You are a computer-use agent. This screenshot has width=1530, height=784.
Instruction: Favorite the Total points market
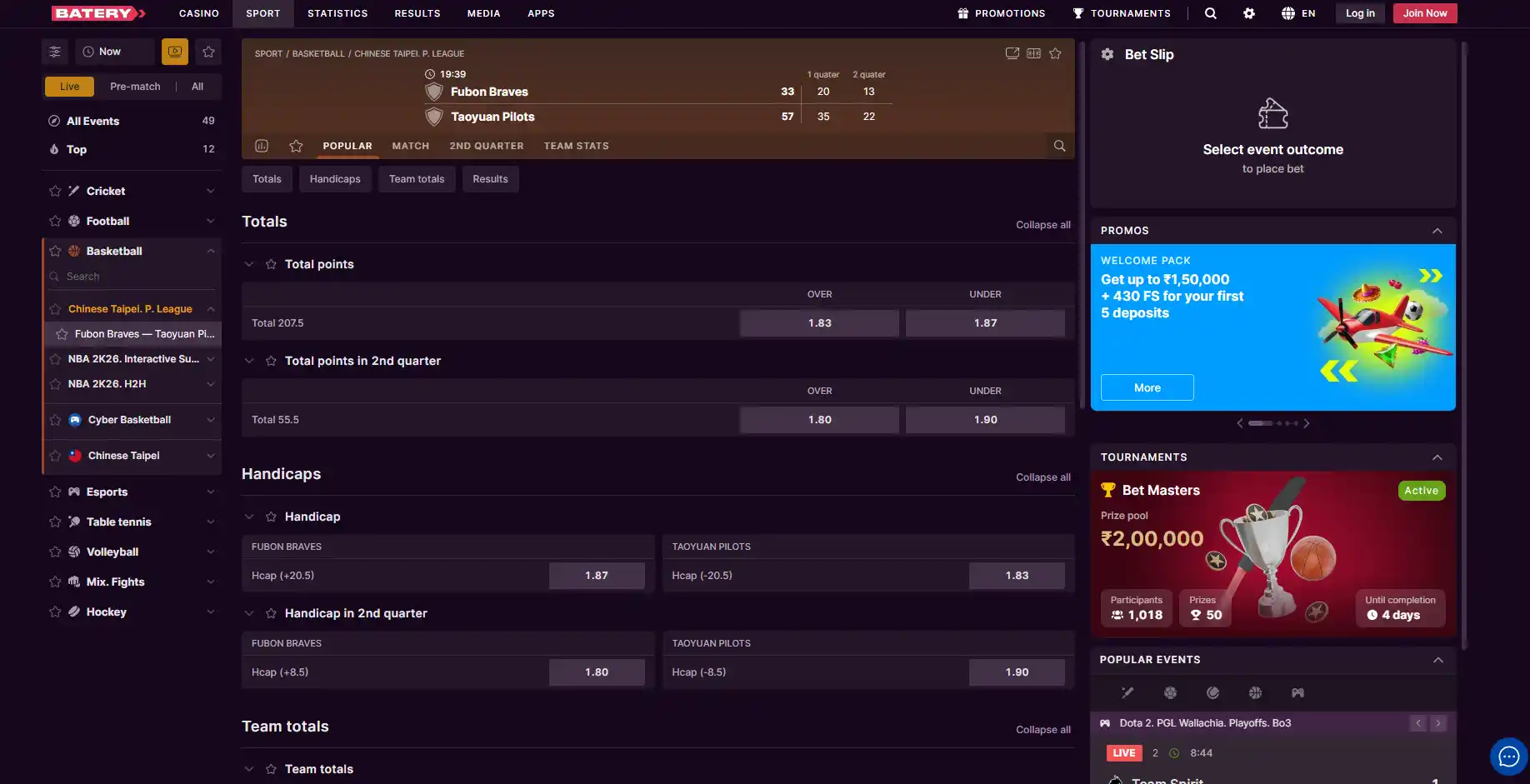(x=271, y=264)
